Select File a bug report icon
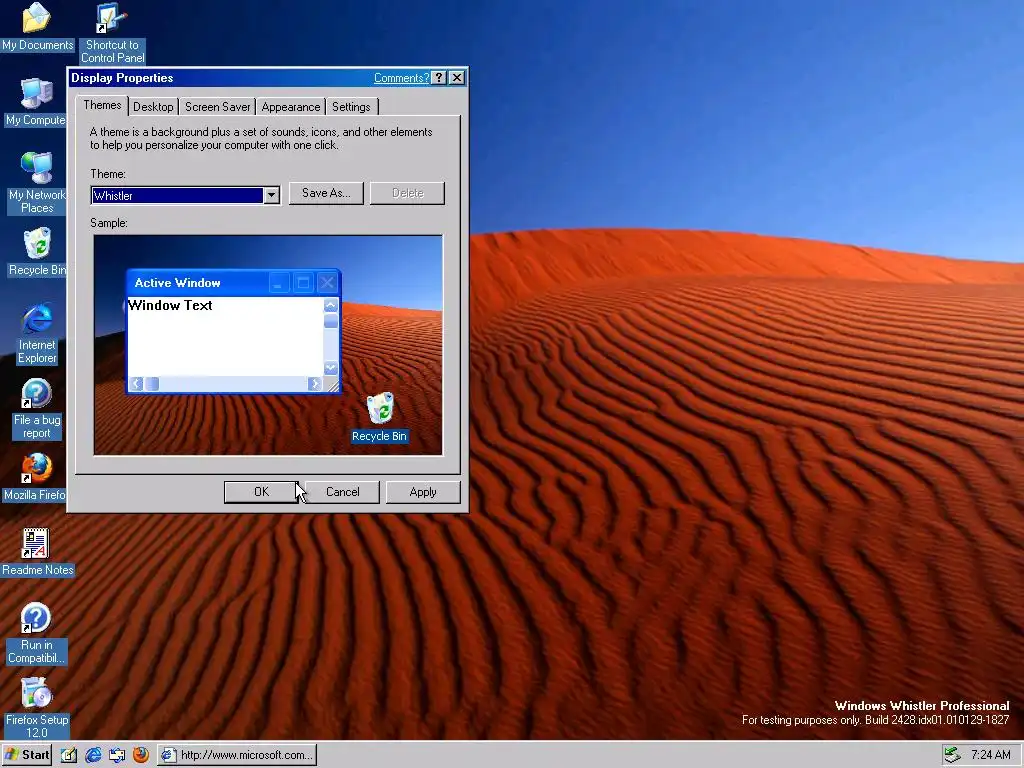 pyautogui.click(x=37, y=409)
